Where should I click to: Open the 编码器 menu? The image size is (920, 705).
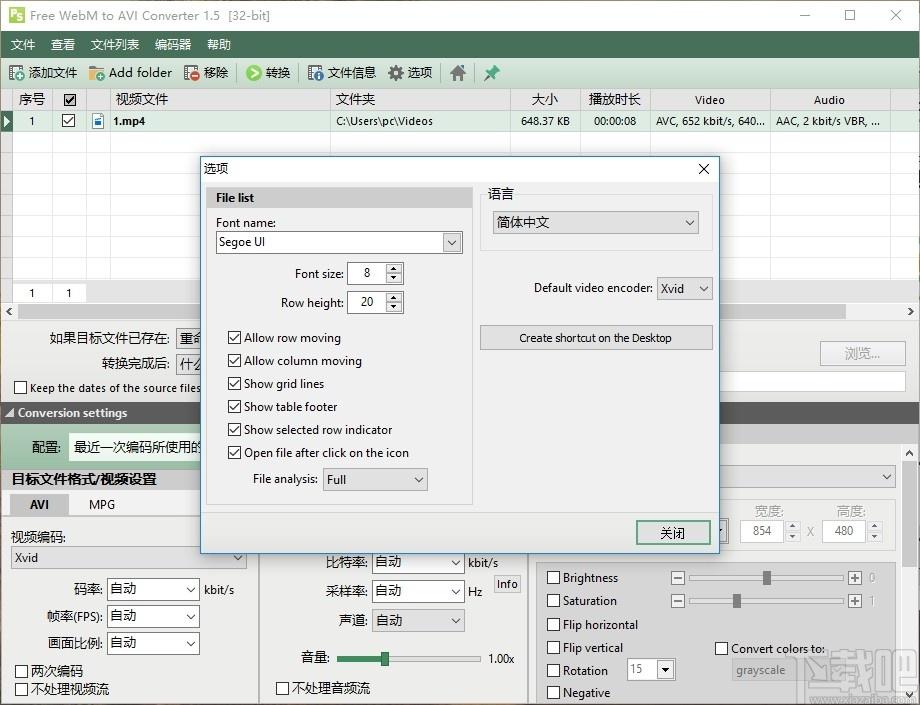tap(173, 45)
